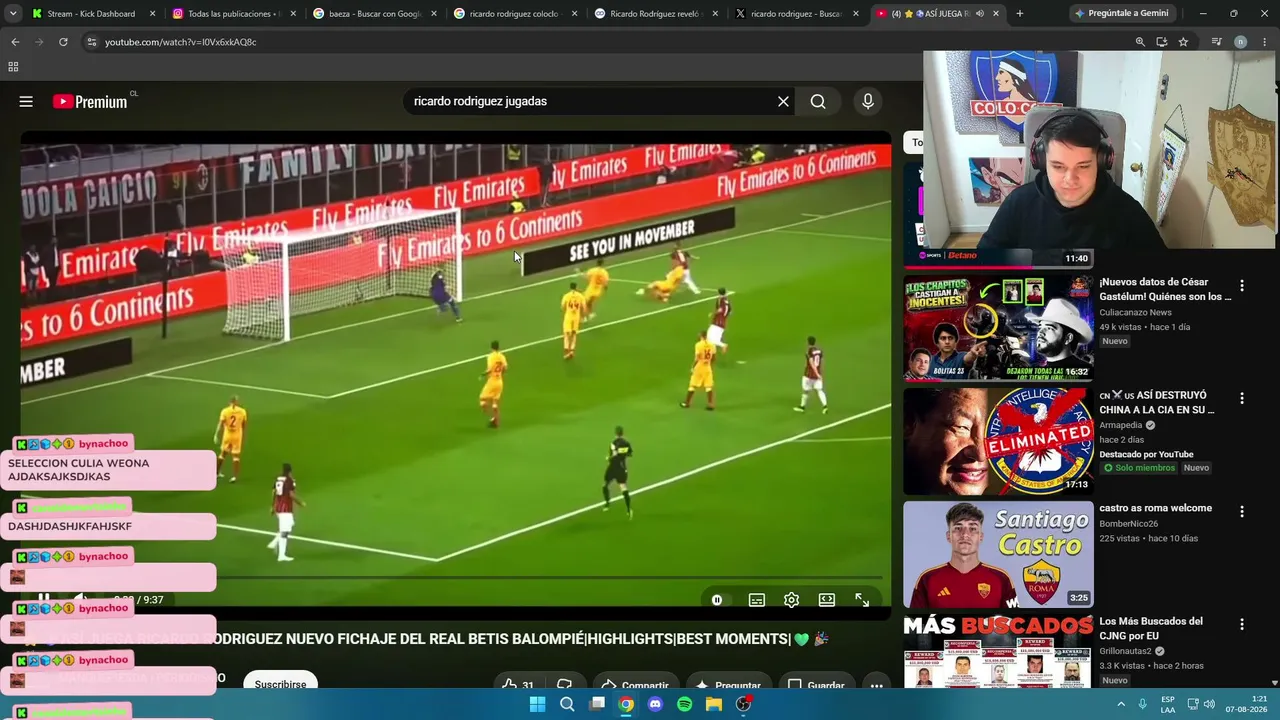Pause the playing video

[43, 600]
